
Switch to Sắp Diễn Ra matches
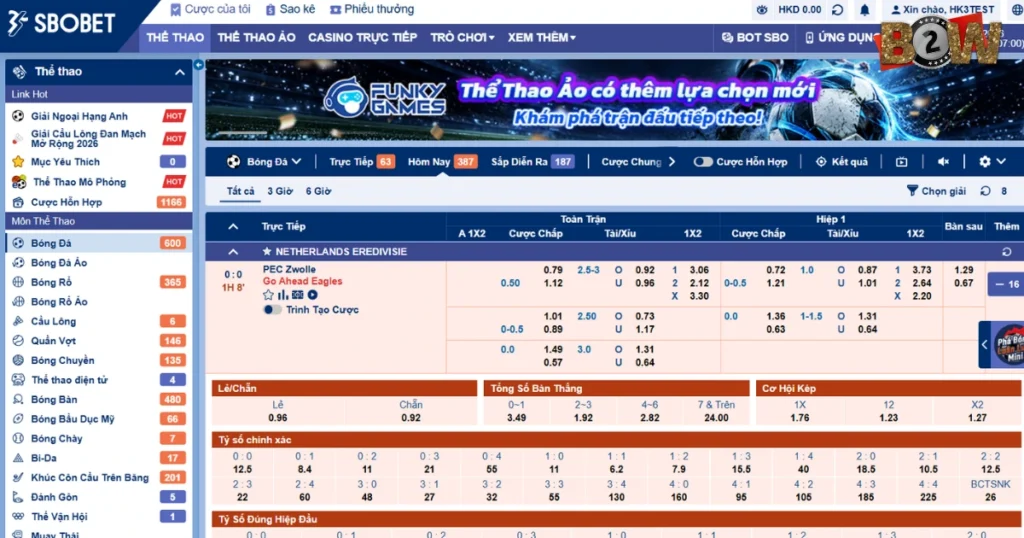(532, 161)
